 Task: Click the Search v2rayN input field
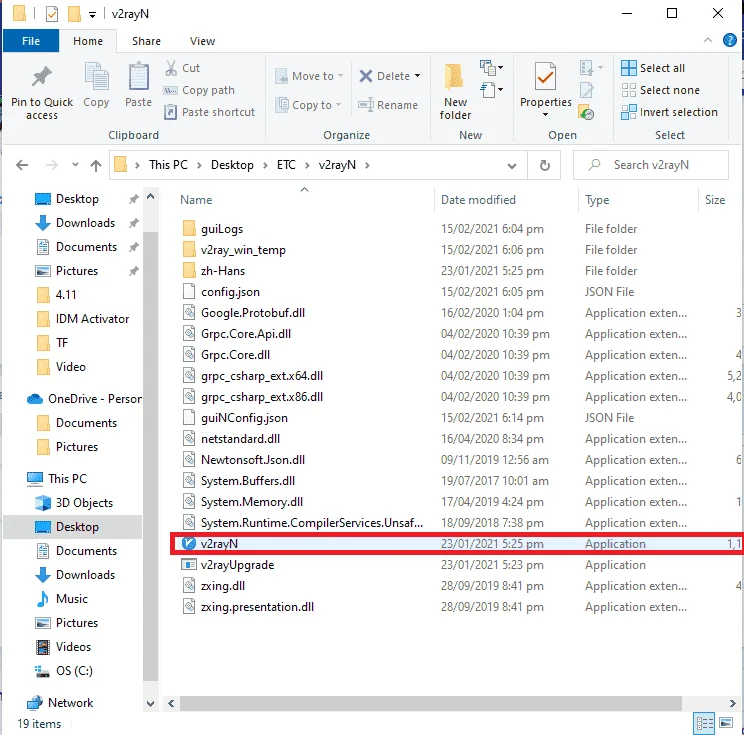pos(651,165)
